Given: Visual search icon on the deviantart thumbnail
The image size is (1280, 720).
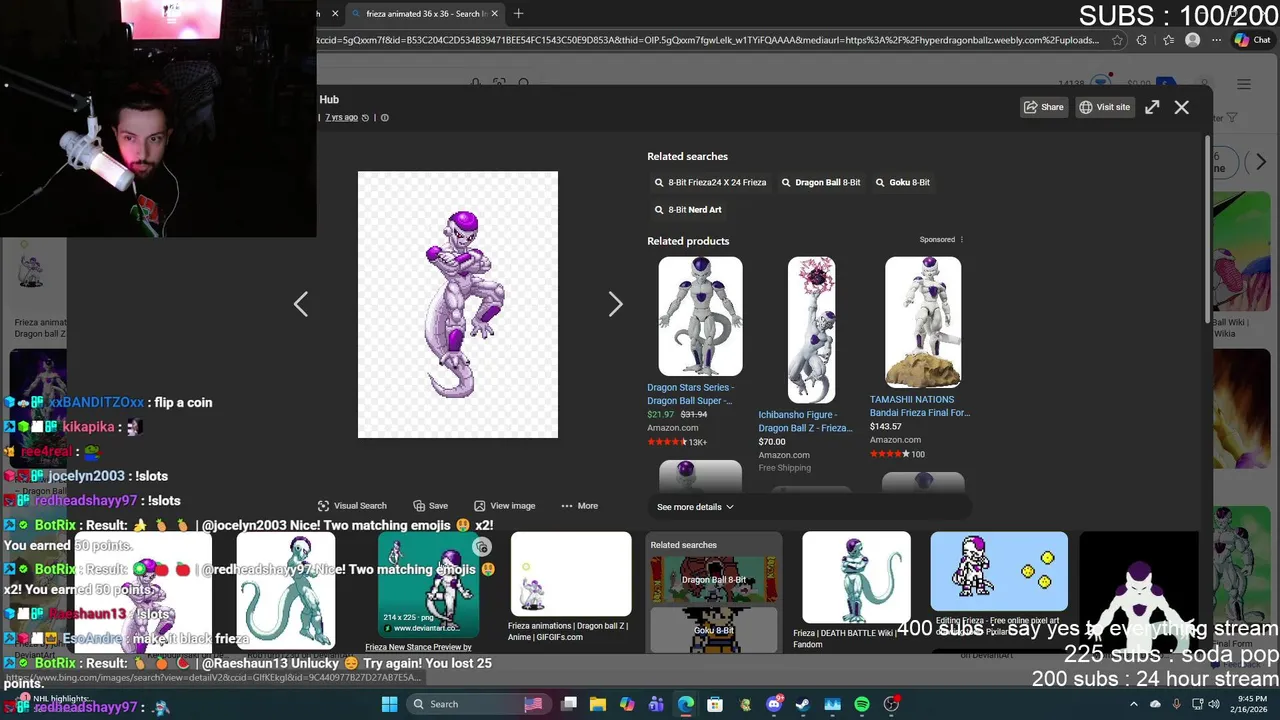Looking at the screenshot, I should click(x=482, y=547).
